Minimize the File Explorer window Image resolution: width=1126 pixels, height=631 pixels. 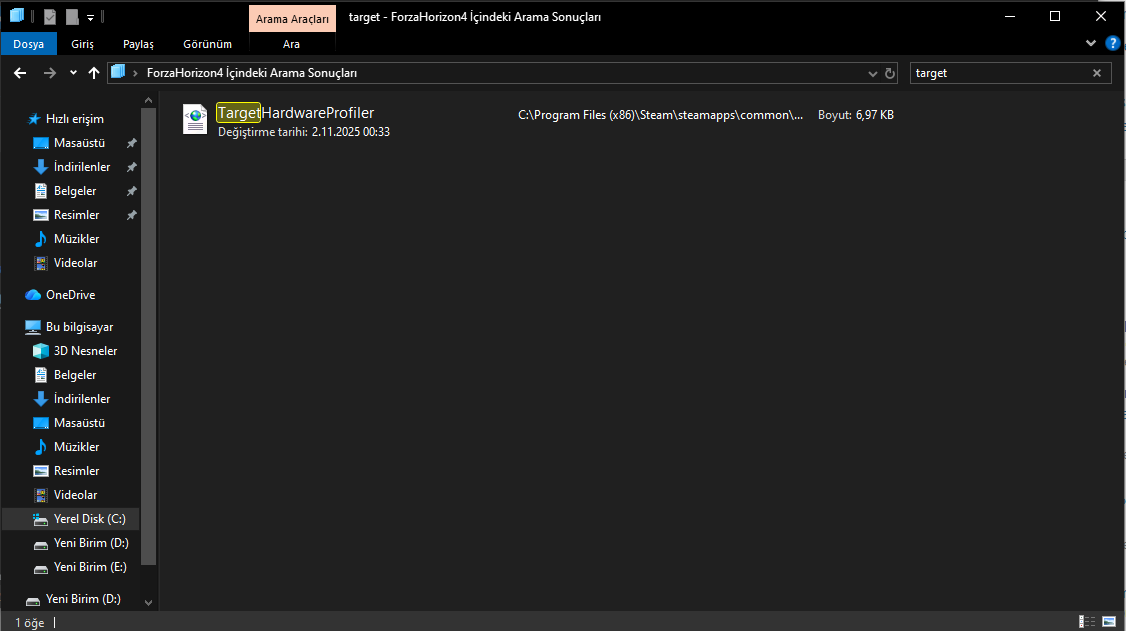click(x=1010, y=17)
